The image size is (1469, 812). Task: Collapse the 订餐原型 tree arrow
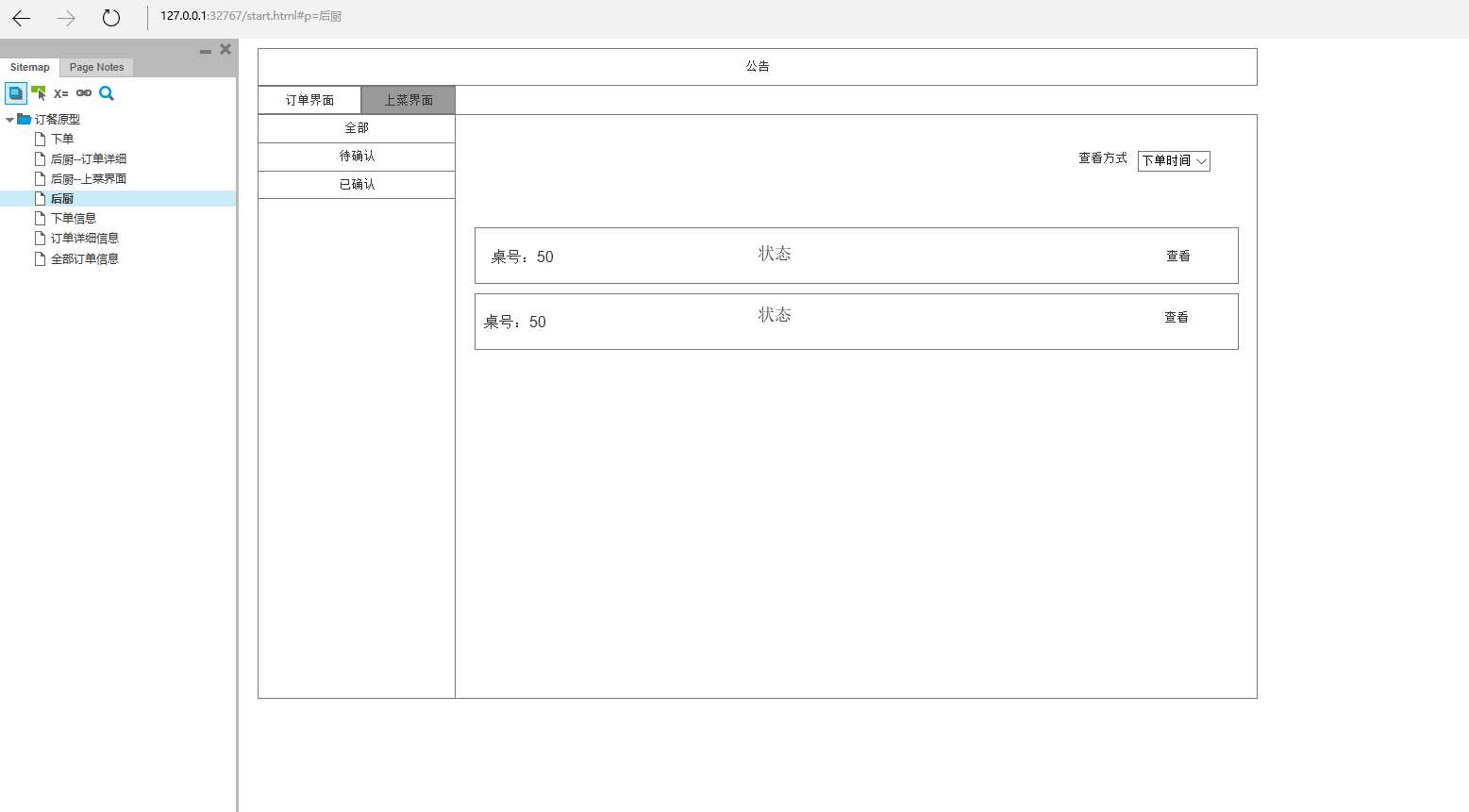pos(9,120)
